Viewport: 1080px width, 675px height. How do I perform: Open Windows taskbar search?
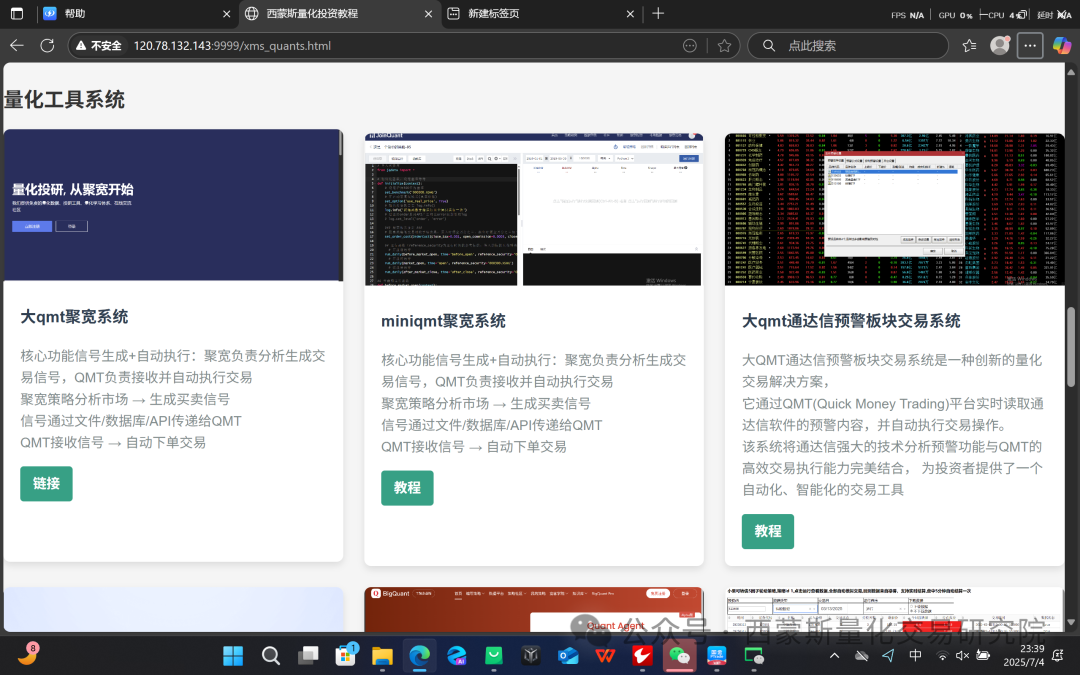(x=271, y=656)
